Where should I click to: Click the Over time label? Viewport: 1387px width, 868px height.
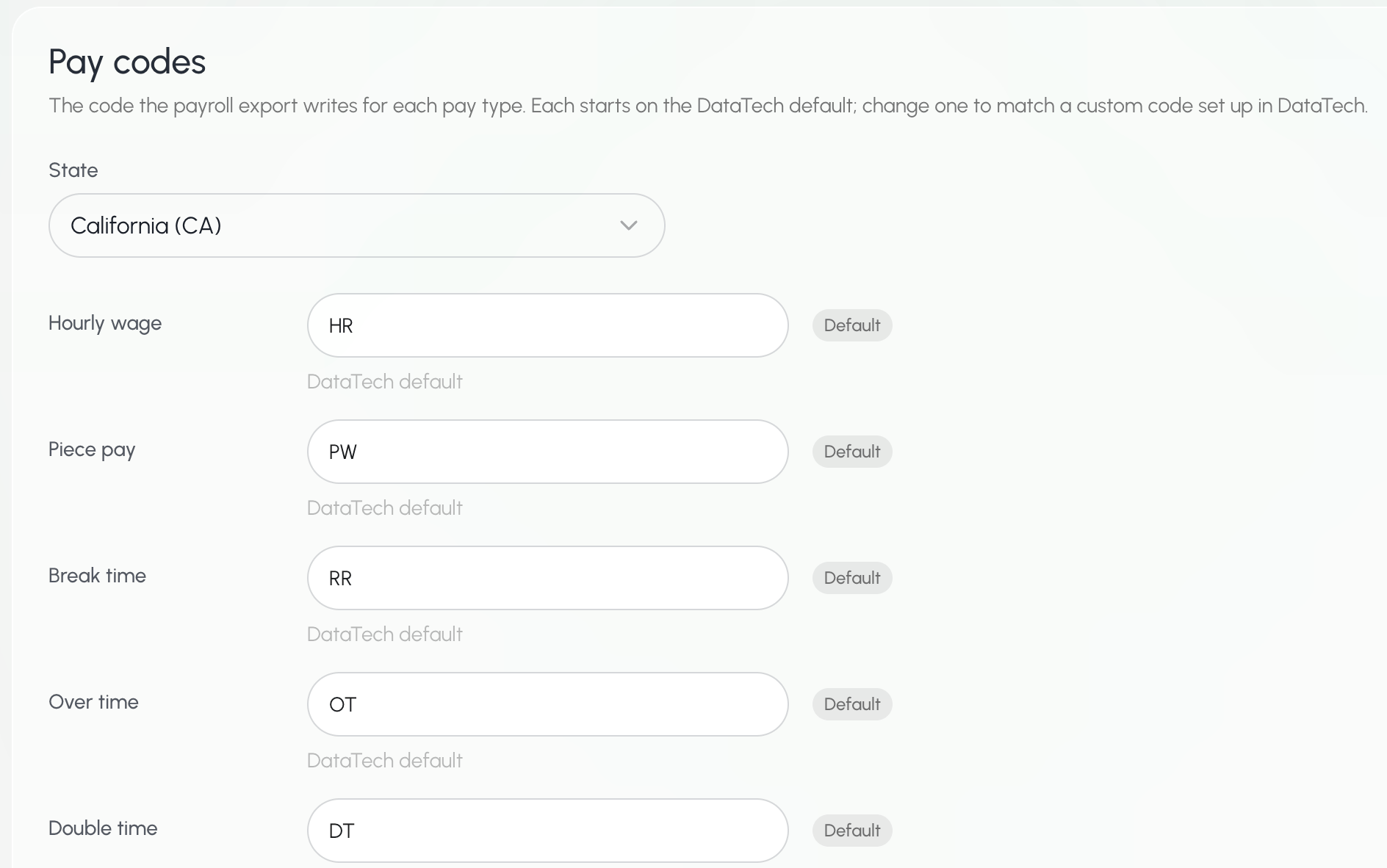tap(93, 702)
